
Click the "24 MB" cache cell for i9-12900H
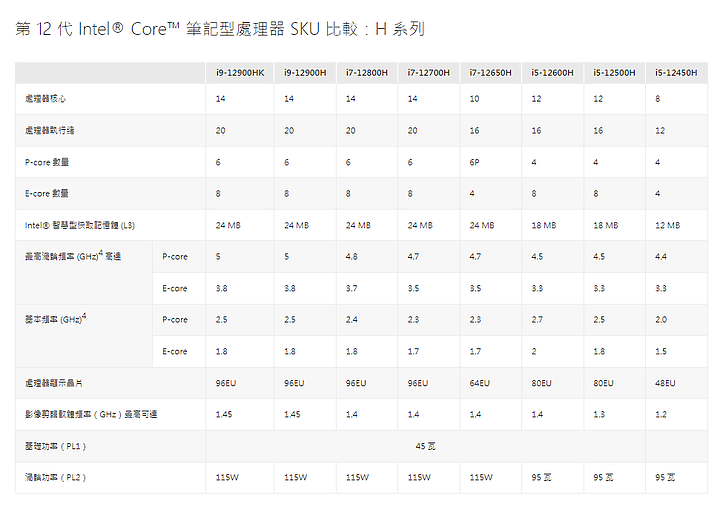(x=296, y=225)
